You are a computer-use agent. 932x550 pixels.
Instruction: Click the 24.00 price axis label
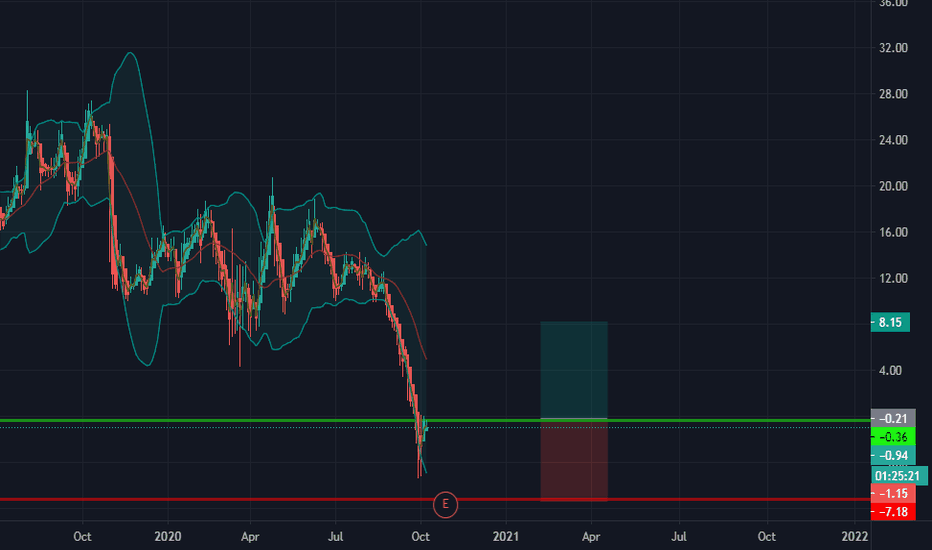pos(893,140)
